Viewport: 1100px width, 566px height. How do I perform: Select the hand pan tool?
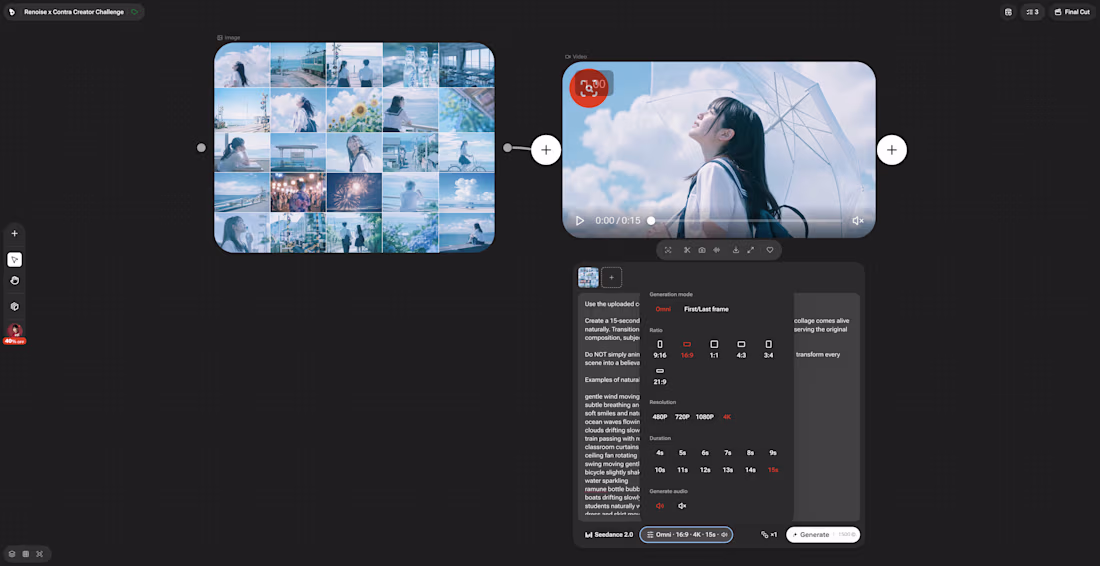pos(15,281)
